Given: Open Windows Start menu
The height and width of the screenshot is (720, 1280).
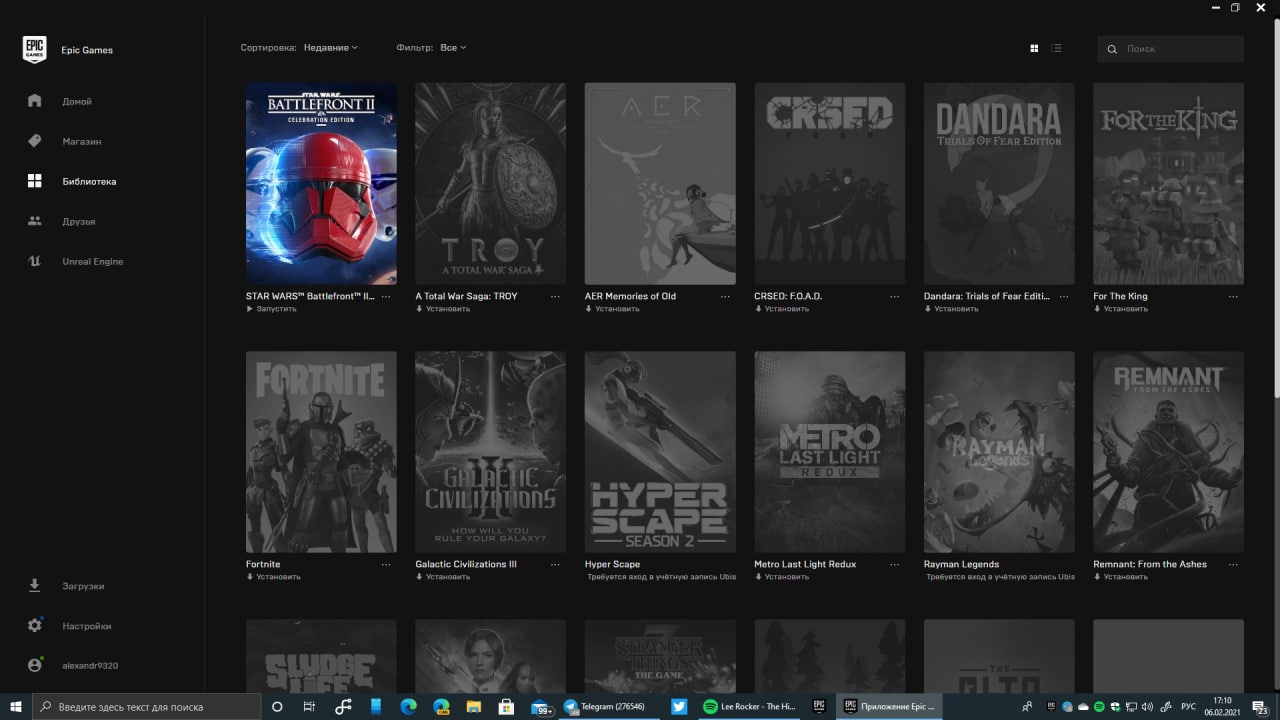Looking at the screenshot, I should (x=16, y=706).
